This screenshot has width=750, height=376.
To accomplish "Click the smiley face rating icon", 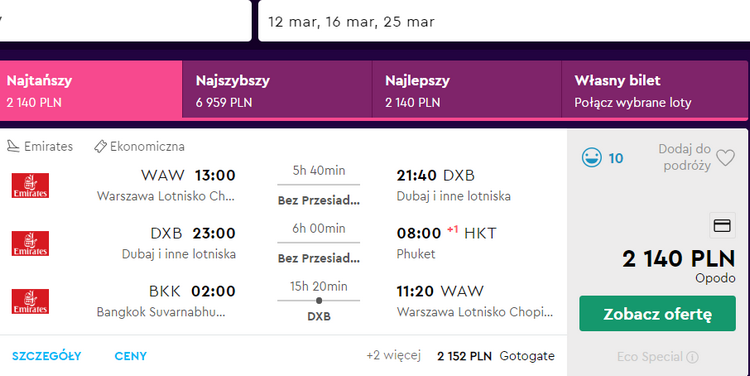I will click(x=592, y=158).
